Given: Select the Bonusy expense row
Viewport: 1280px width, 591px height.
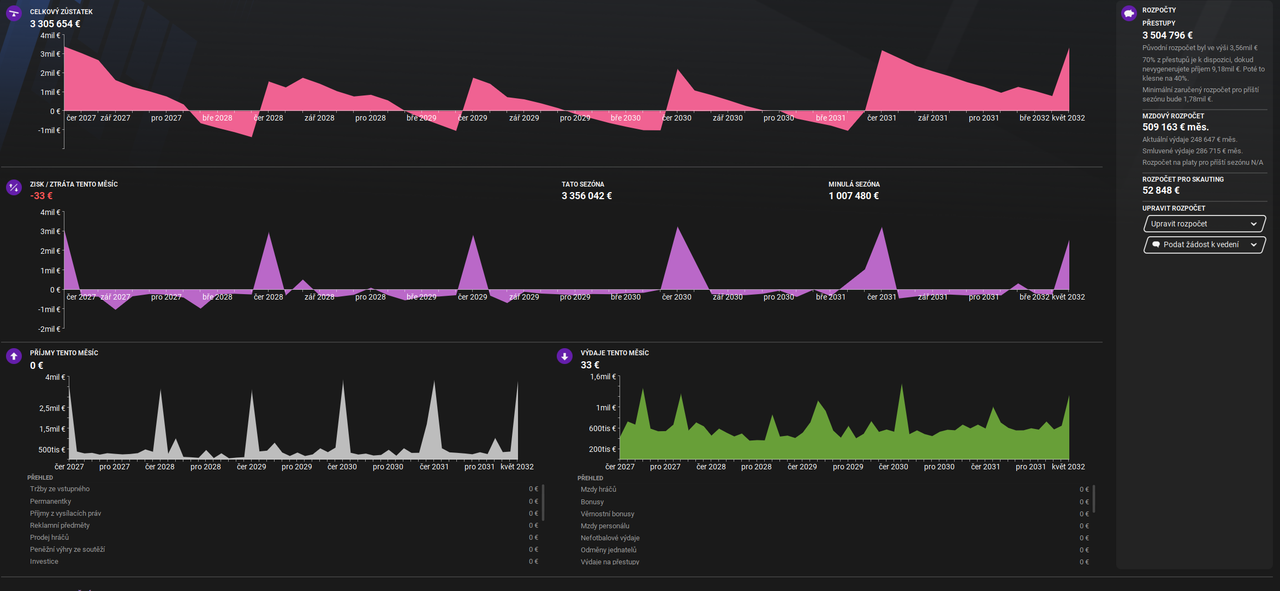Looking at the screenshot, I should 835,501.
